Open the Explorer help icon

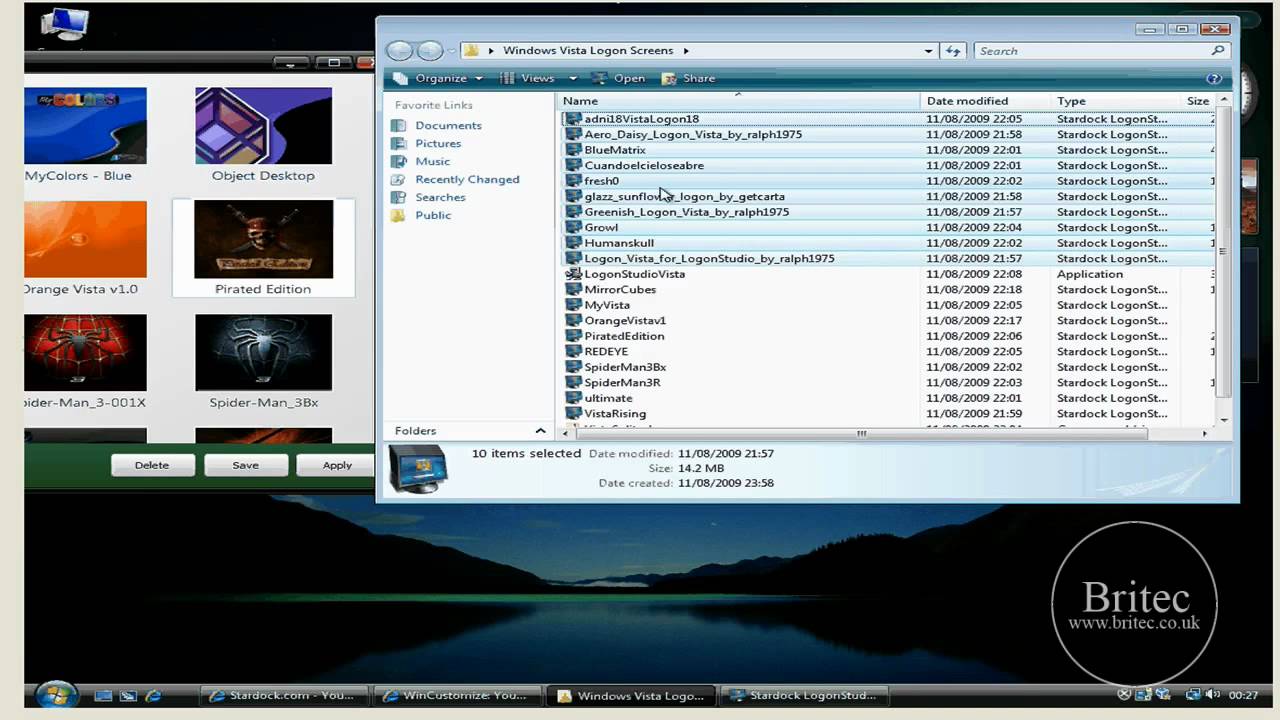pyautogui.click(x=1214, y=78)
